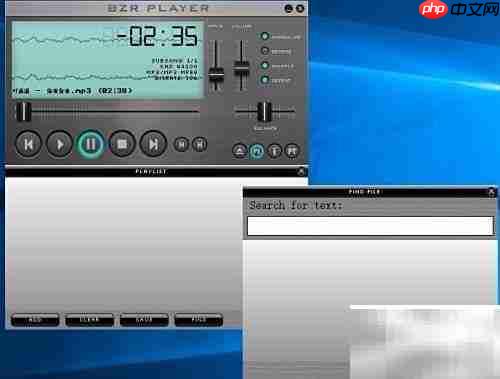Screen dimensions: 500x379
Task: Open track info via the round 'i' icon
Action: 274,151
